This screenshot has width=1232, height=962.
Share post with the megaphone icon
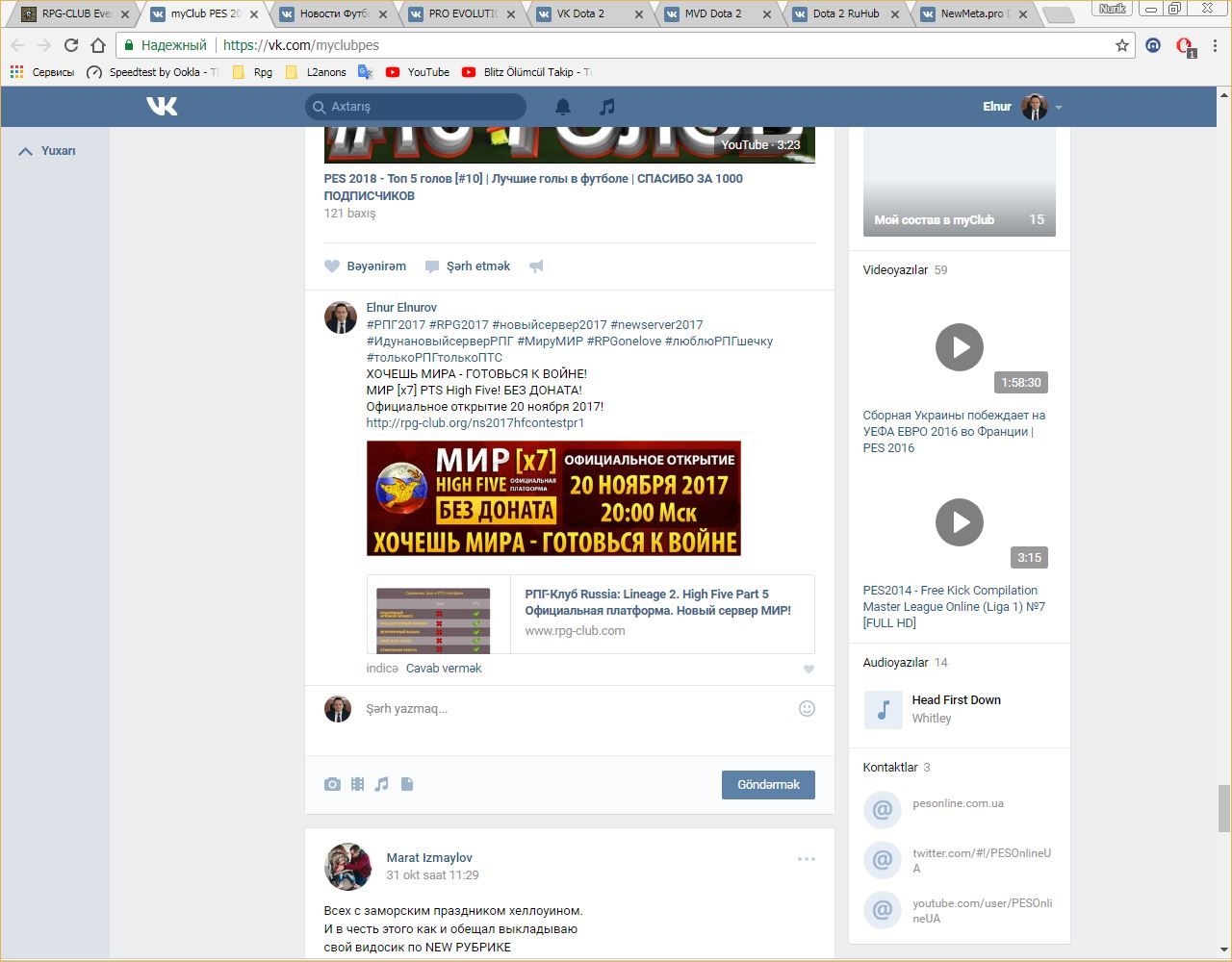coord(536,266)
